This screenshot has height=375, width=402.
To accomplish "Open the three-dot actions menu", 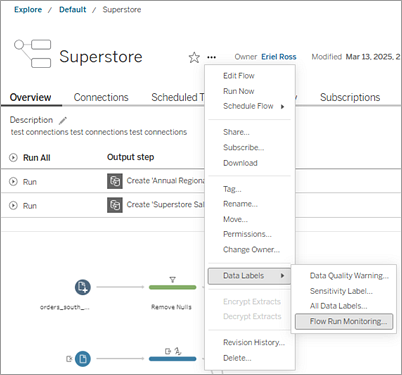I will point(211,57).
